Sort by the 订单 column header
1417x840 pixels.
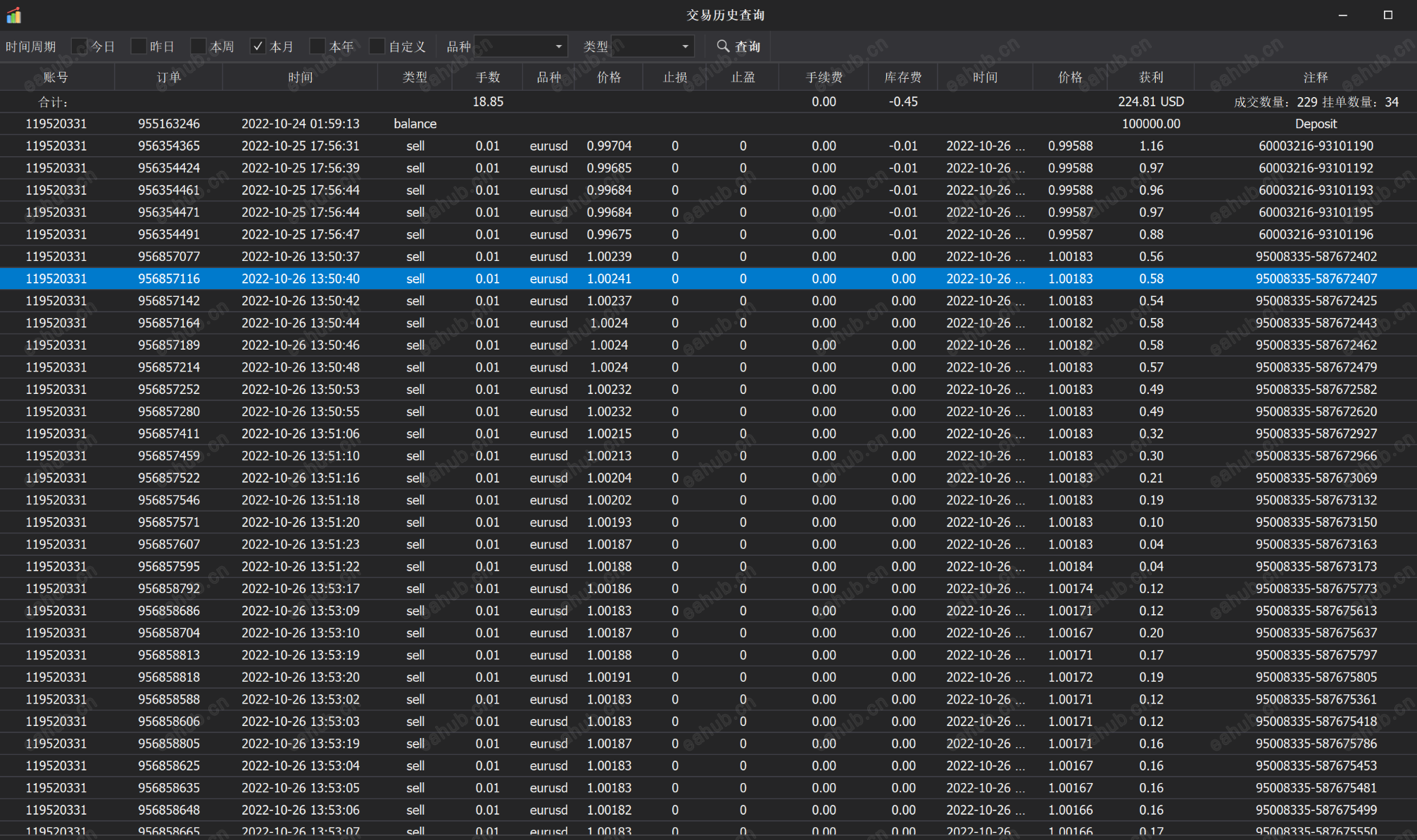coord(168,77)
